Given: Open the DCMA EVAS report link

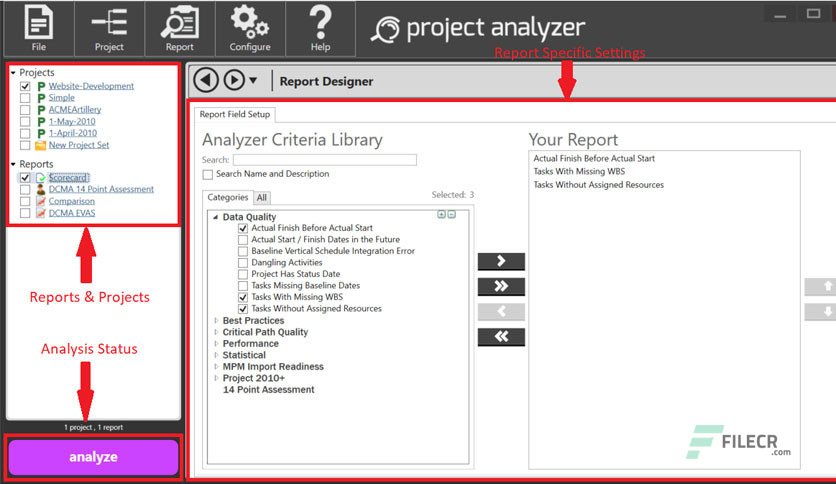Looking at the screenshot, I should click(x=72, y=213).
